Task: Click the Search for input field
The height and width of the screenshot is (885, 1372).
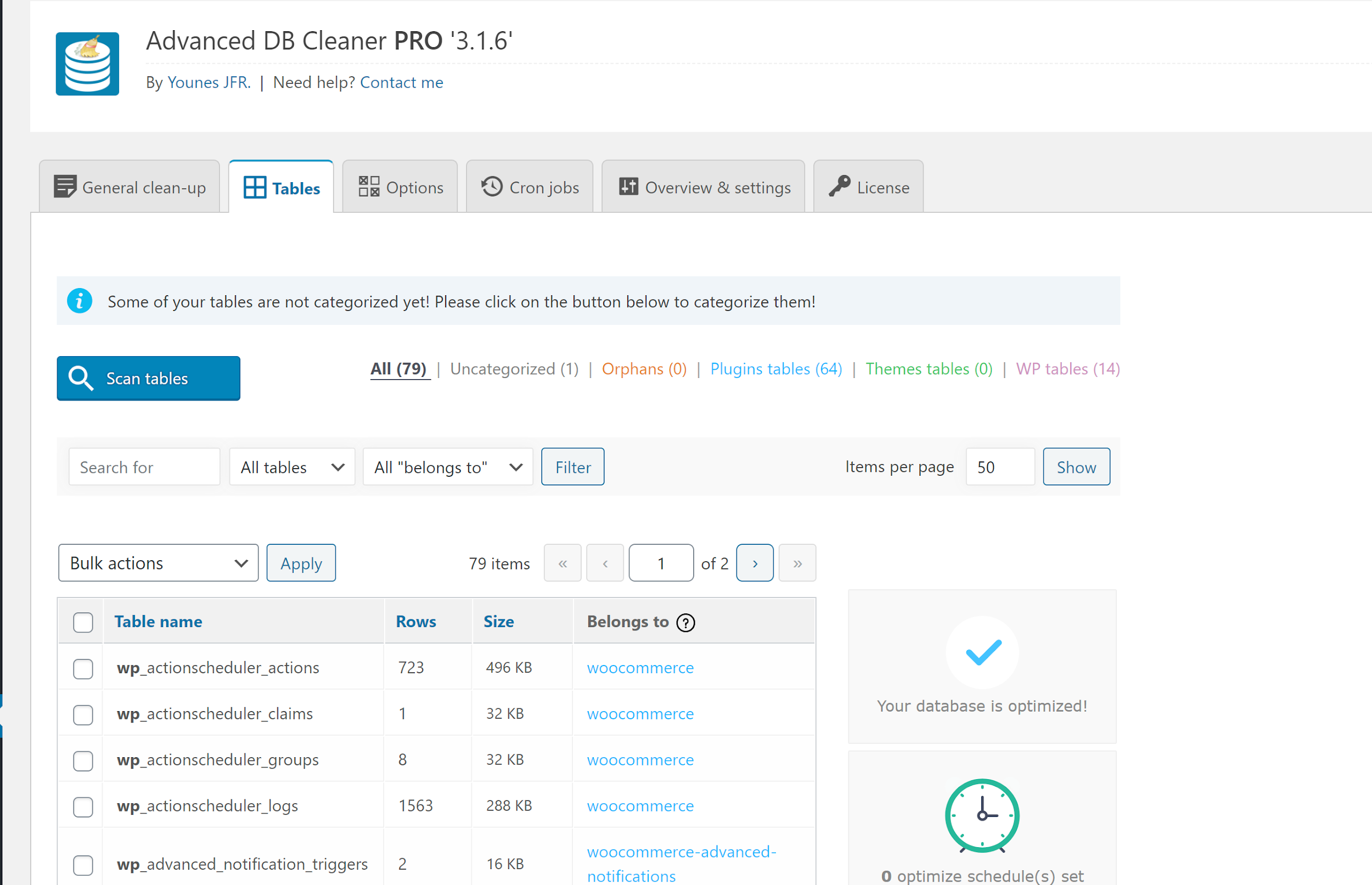Action: tap(144, 467)
